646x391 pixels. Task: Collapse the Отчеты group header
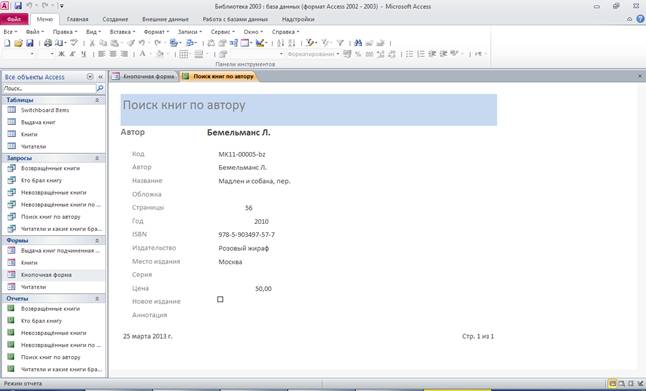97,298
